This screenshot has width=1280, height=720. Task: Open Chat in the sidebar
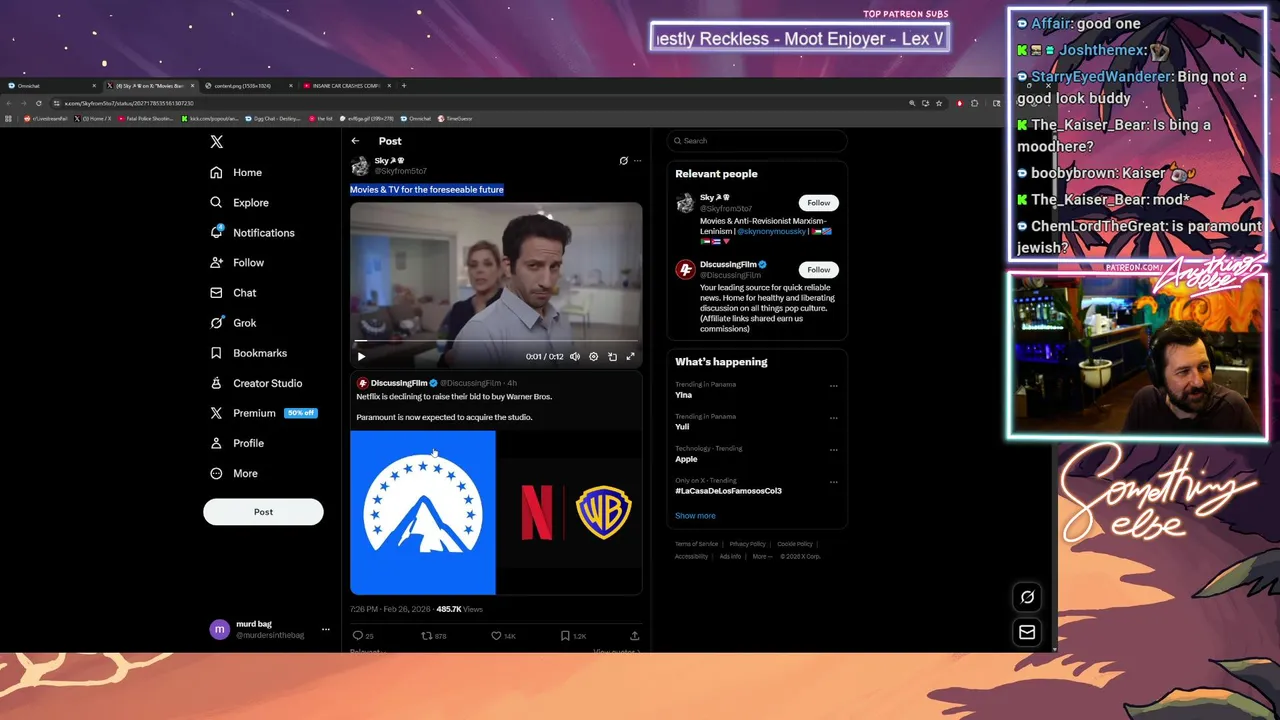tap(233, 292)
